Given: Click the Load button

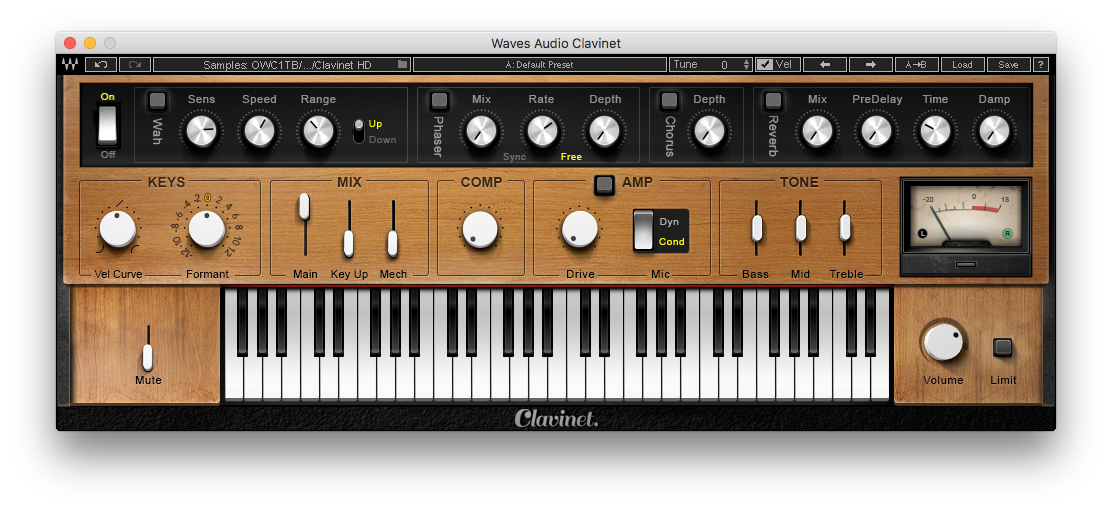Looking at the screenshot, I should [962, 64].
